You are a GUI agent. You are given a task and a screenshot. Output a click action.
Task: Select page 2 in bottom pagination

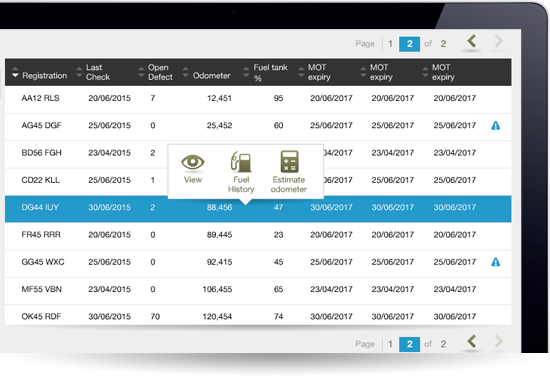pos(409,345)
